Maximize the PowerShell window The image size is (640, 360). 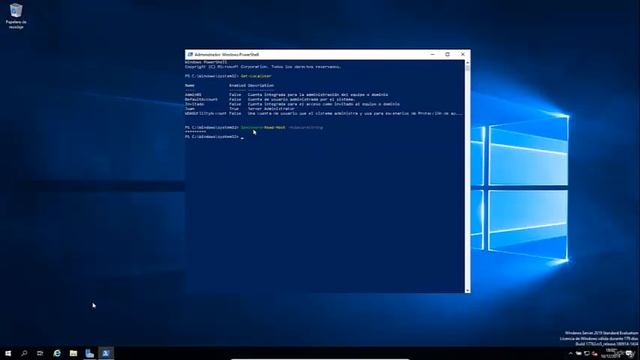[x=447, y=54]
